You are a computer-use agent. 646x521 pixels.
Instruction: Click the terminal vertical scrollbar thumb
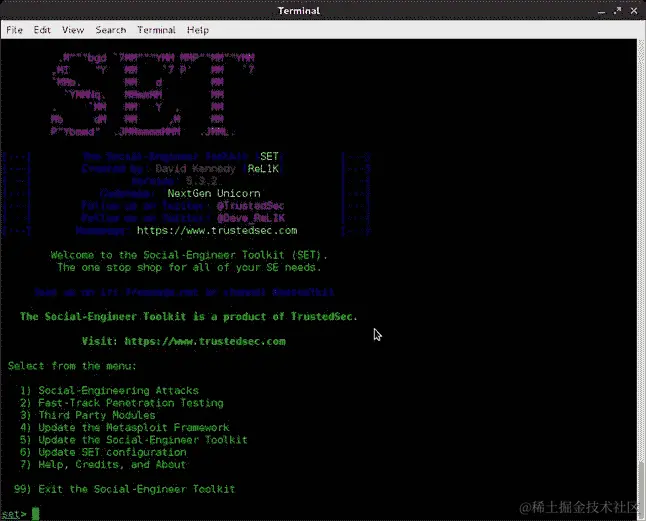pos(641,489)
